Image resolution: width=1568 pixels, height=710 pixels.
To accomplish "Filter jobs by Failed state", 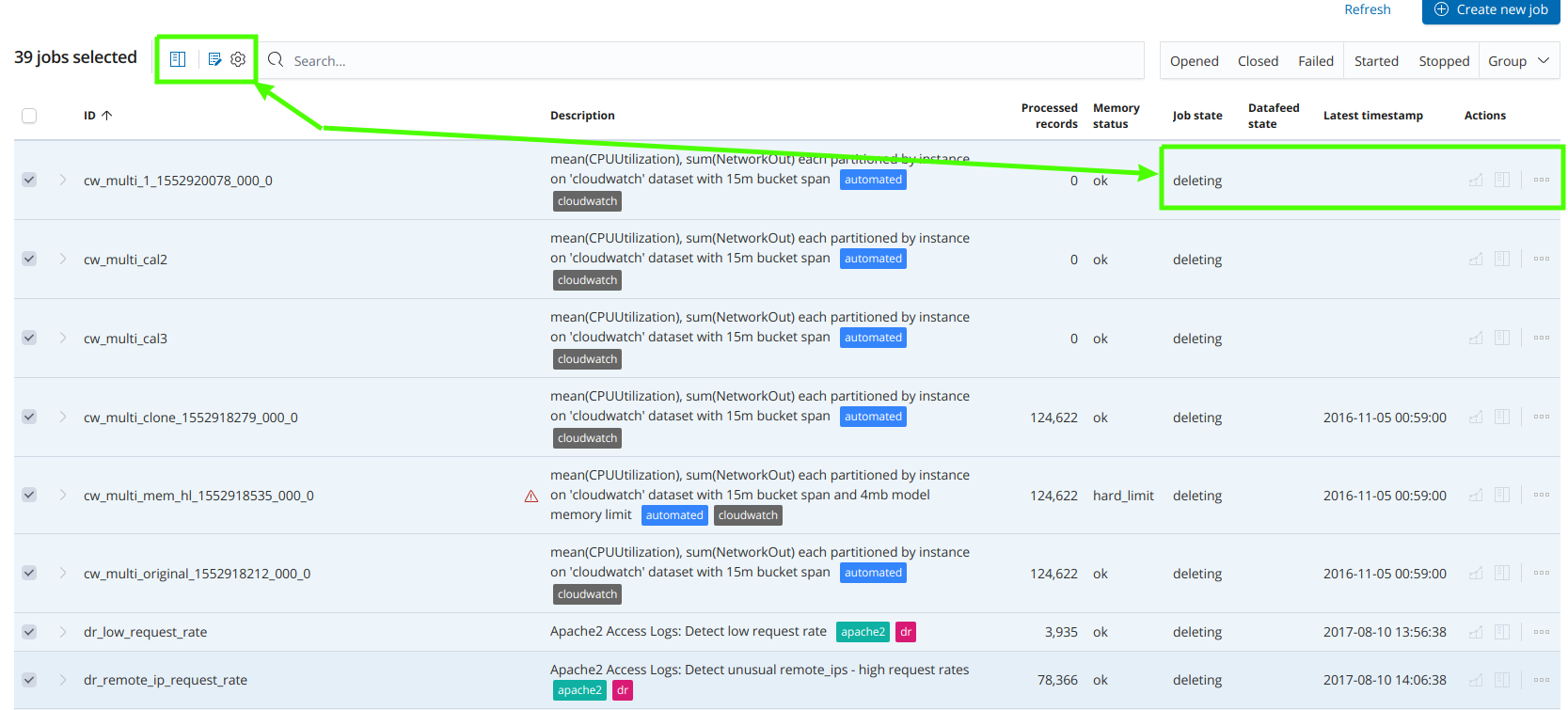I will click(1316, 61).
